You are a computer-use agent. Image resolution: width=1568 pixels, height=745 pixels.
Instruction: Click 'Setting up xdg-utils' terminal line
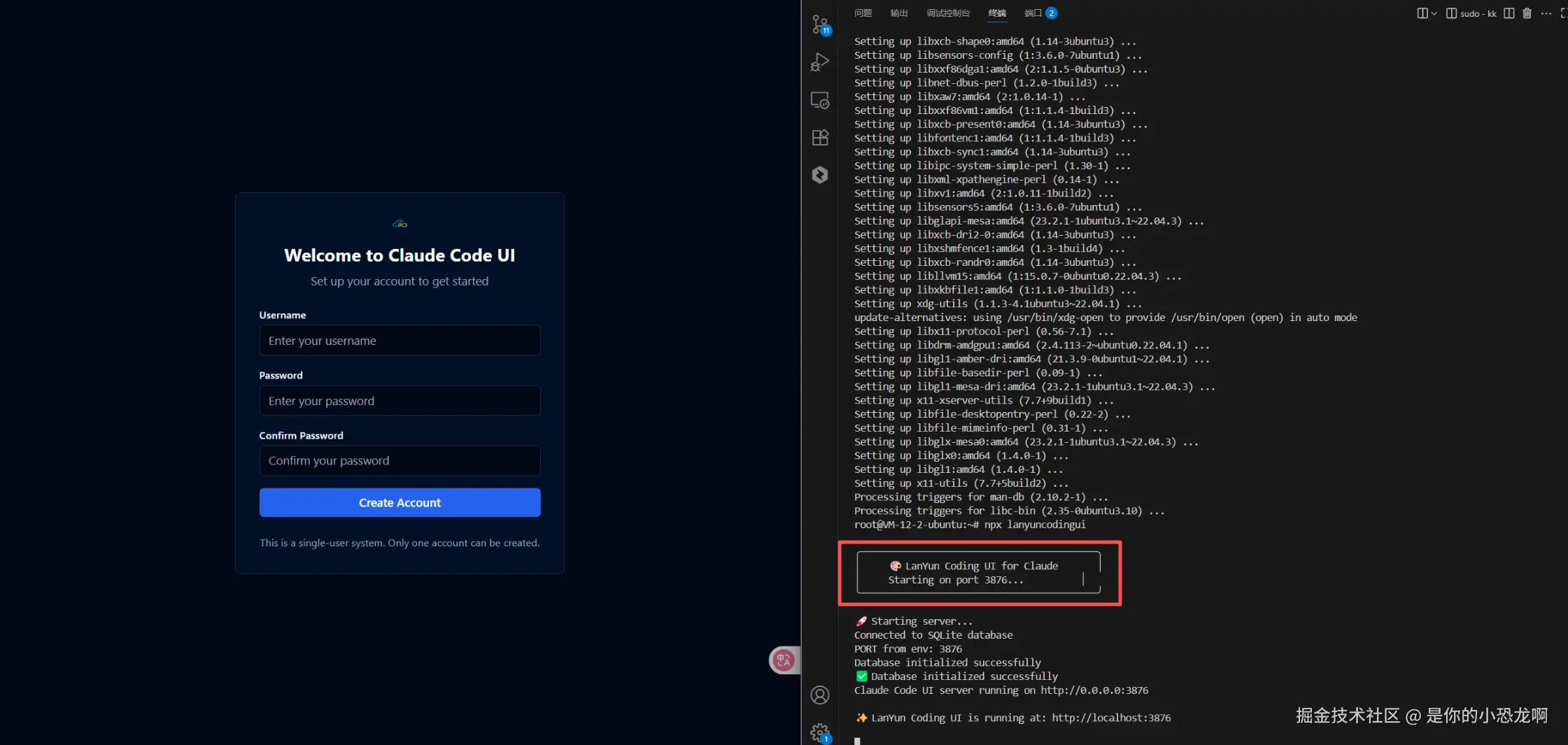[x=998, y=304]
